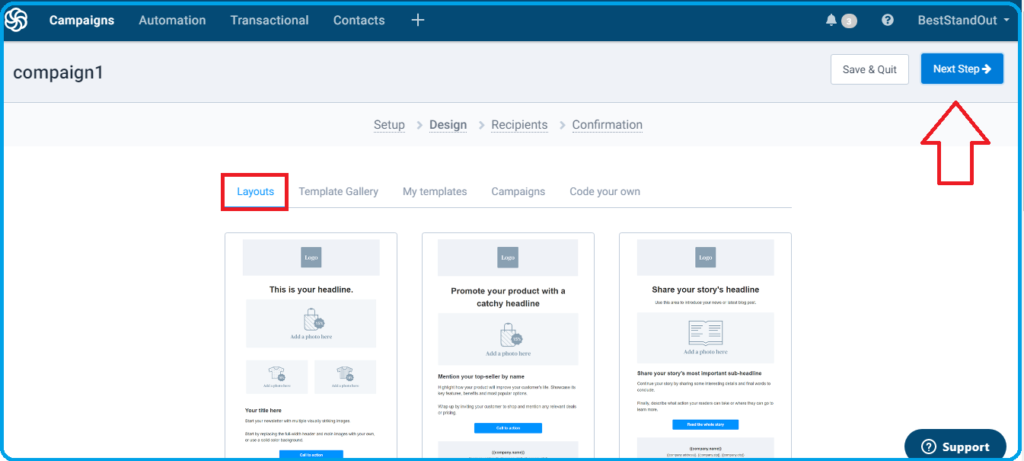Click the Sendinblue logo icon
Screen dimensions: 1024x461
click(16, 20)
